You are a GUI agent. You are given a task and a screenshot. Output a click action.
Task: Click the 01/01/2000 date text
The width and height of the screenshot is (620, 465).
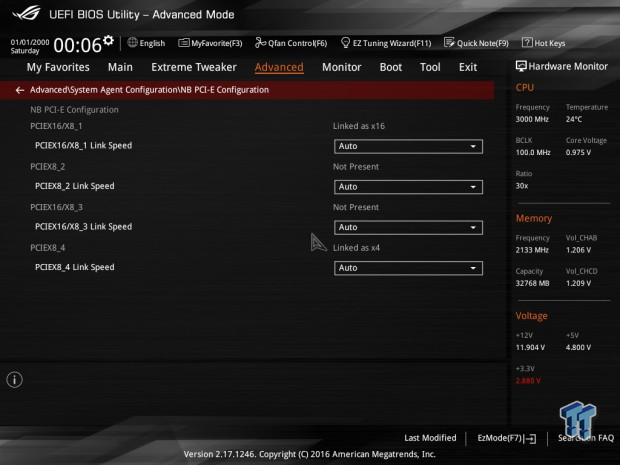[30, 42]
